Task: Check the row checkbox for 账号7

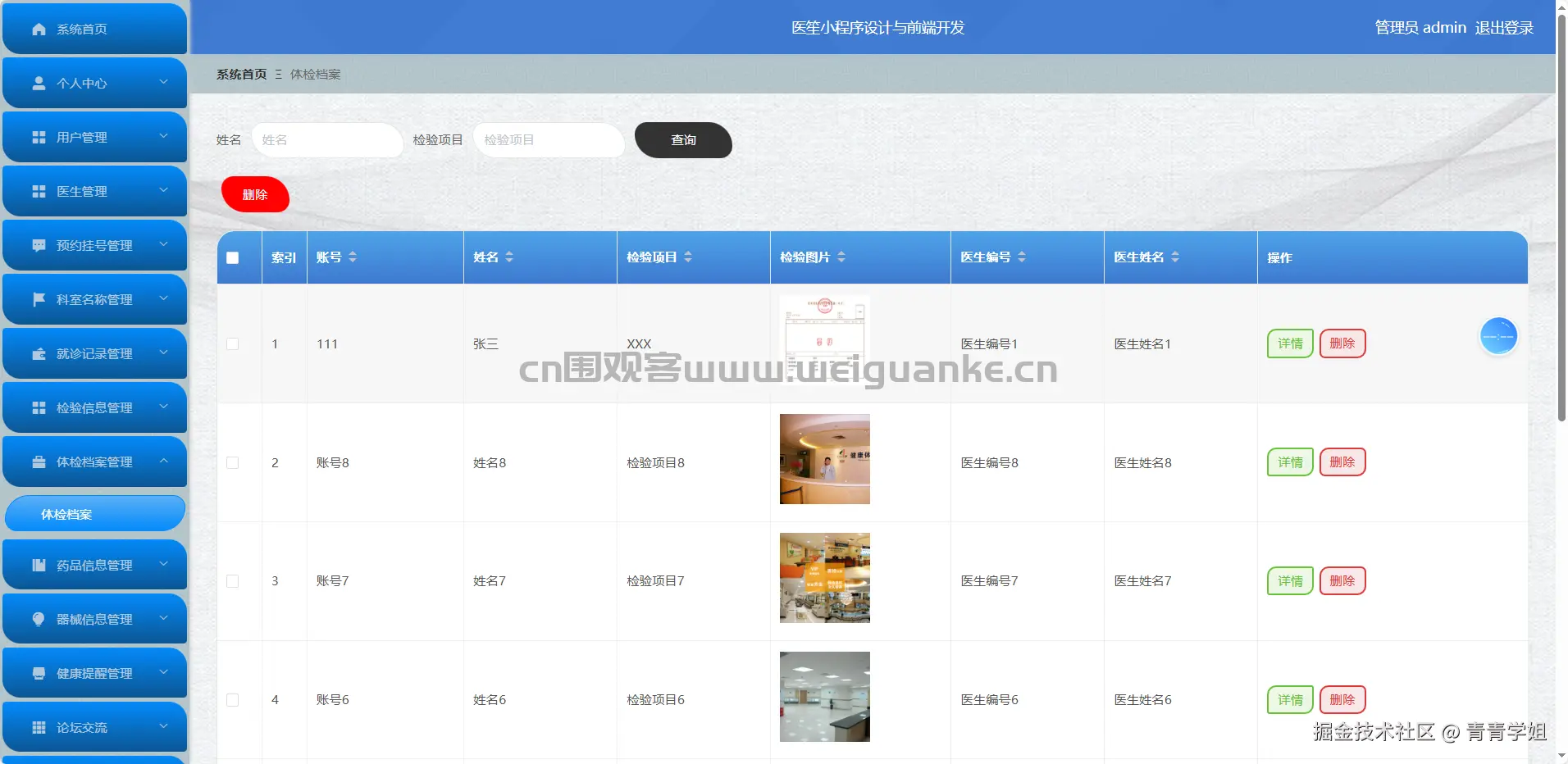Action: (233, 581)
